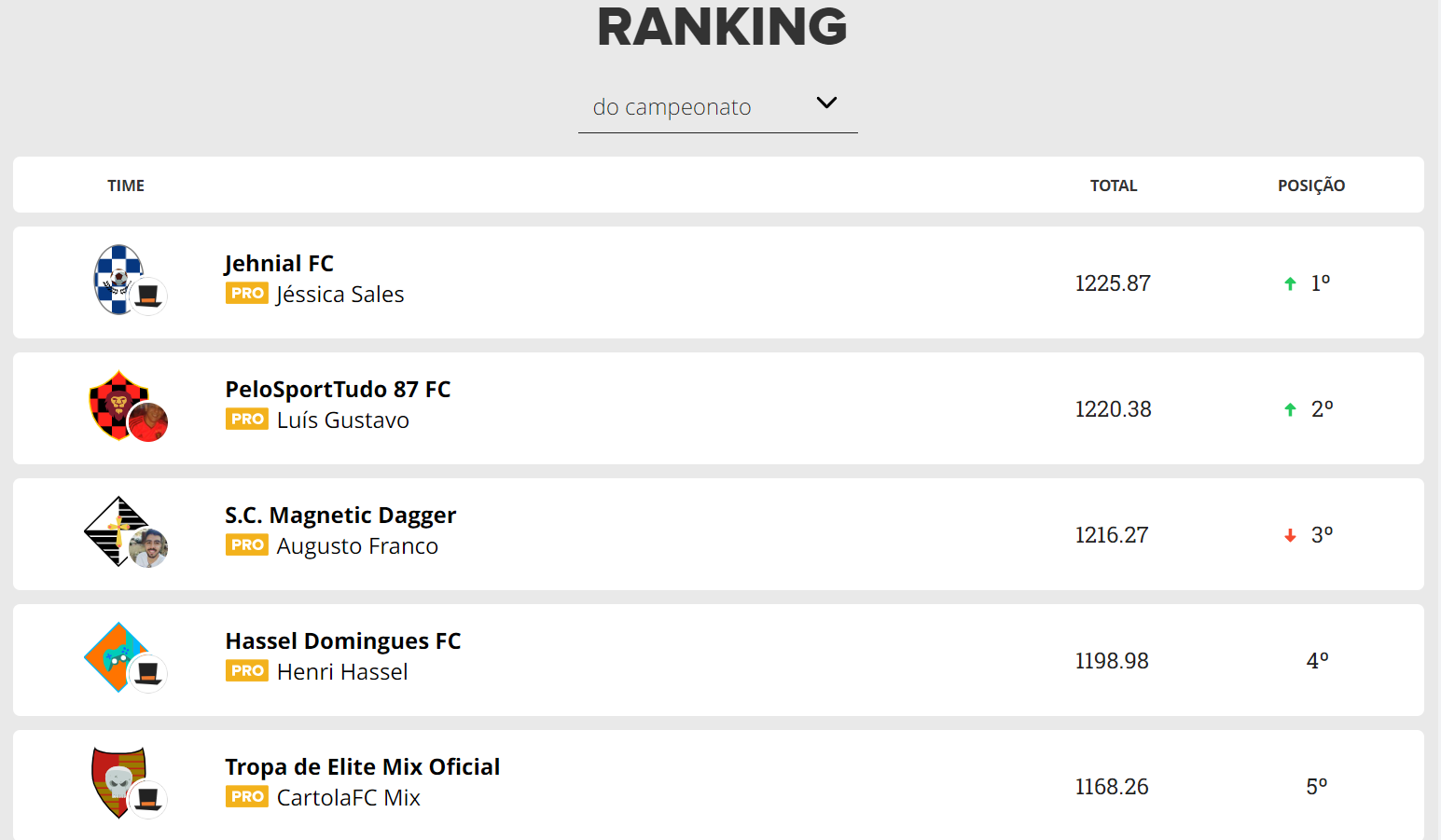This screenshot has height=840, width=1441.
Task: Click the PRO badge beside Henri Hassel
Action: 247,671
